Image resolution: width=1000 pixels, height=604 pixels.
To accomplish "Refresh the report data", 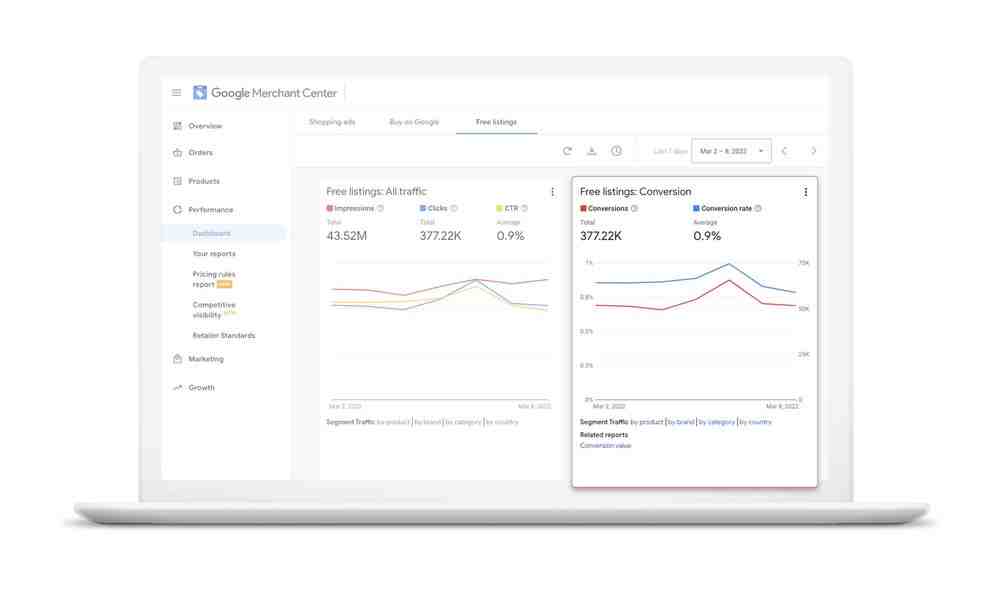I will click(567, 151).
